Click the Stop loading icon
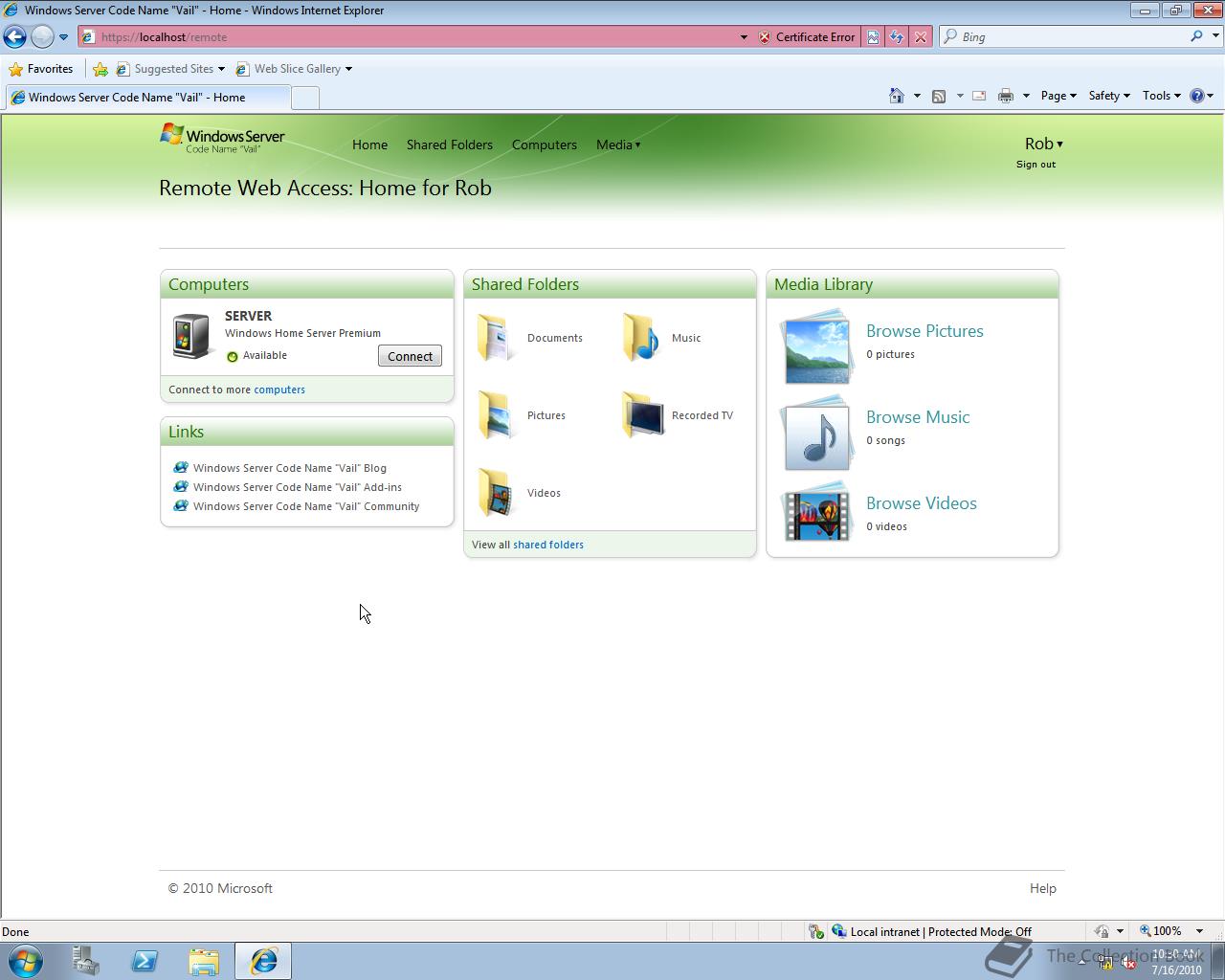 (921, 36)
